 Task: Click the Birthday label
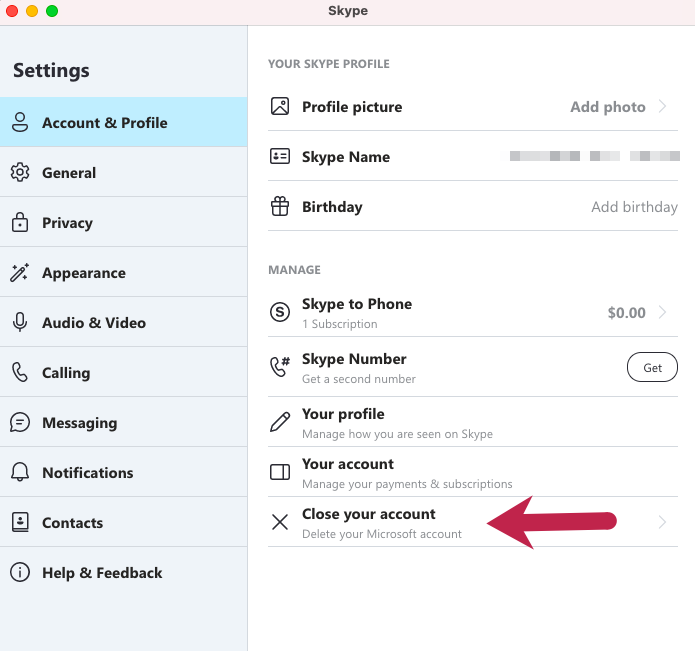pyautogui.click(x=332, y=207)
